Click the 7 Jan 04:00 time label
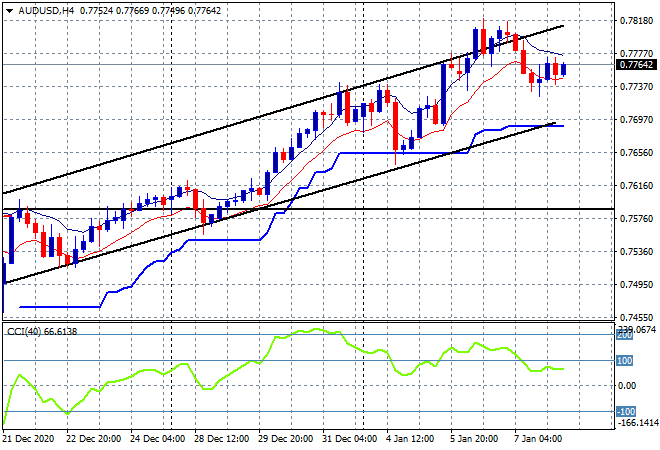660x450 pixels. tap(538, 439)
